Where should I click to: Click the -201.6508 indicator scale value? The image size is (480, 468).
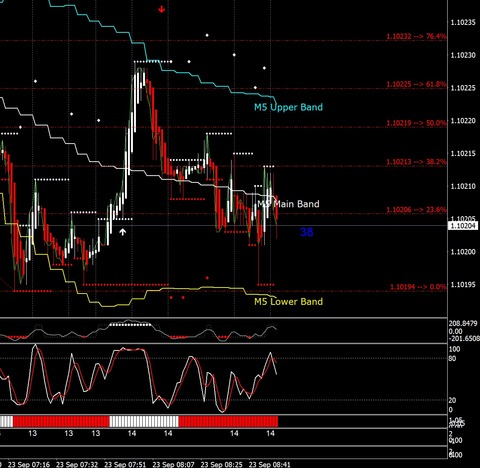pyautogui.click(x=463, y=339)
